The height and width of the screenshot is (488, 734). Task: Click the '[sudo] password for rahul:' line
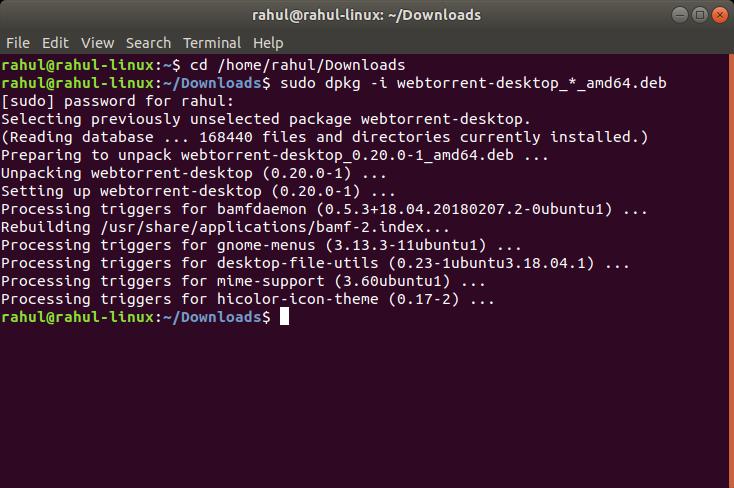[117, 101]
